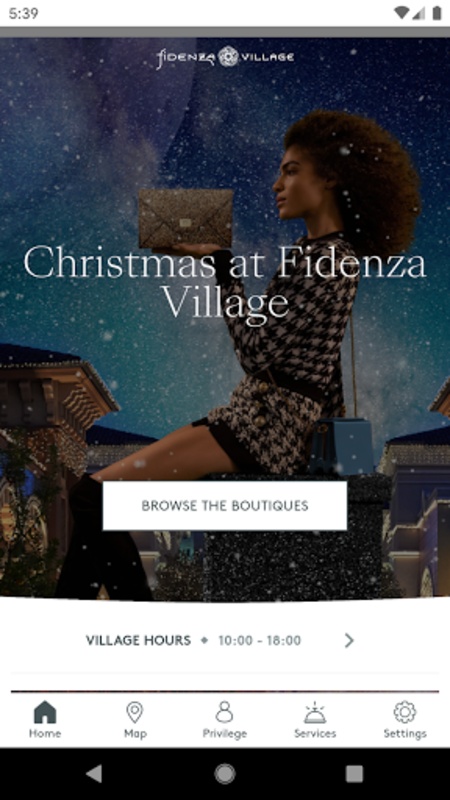
Task: Tap the Christmas at Fidenza Village headline
Action: pyautogui.click(x=225, y=282)
